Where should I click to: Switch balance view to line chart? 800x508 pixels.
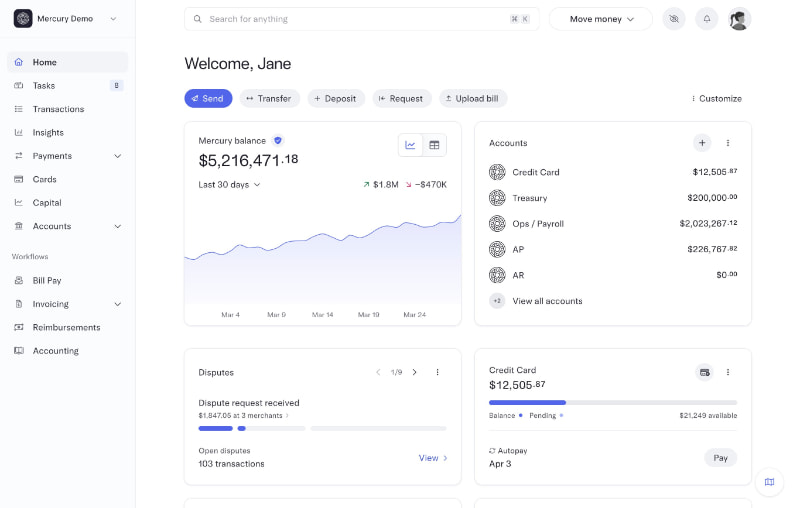410,145
